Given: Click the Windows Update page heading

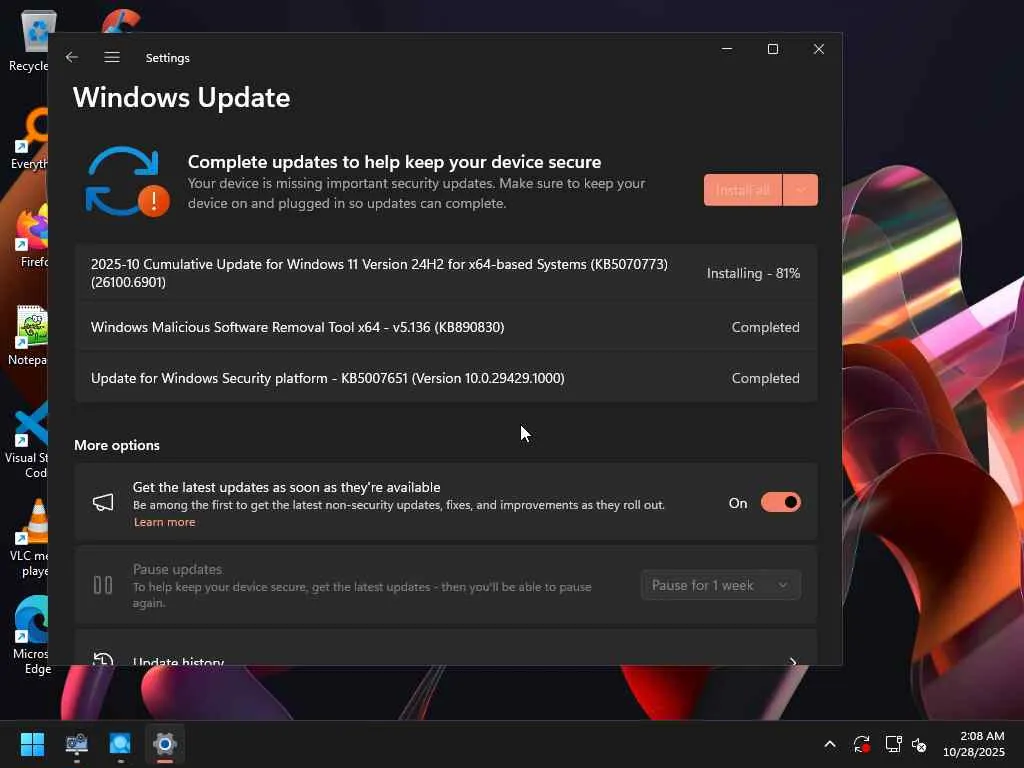Looking at the screenshot, I should tap(182, 97).
